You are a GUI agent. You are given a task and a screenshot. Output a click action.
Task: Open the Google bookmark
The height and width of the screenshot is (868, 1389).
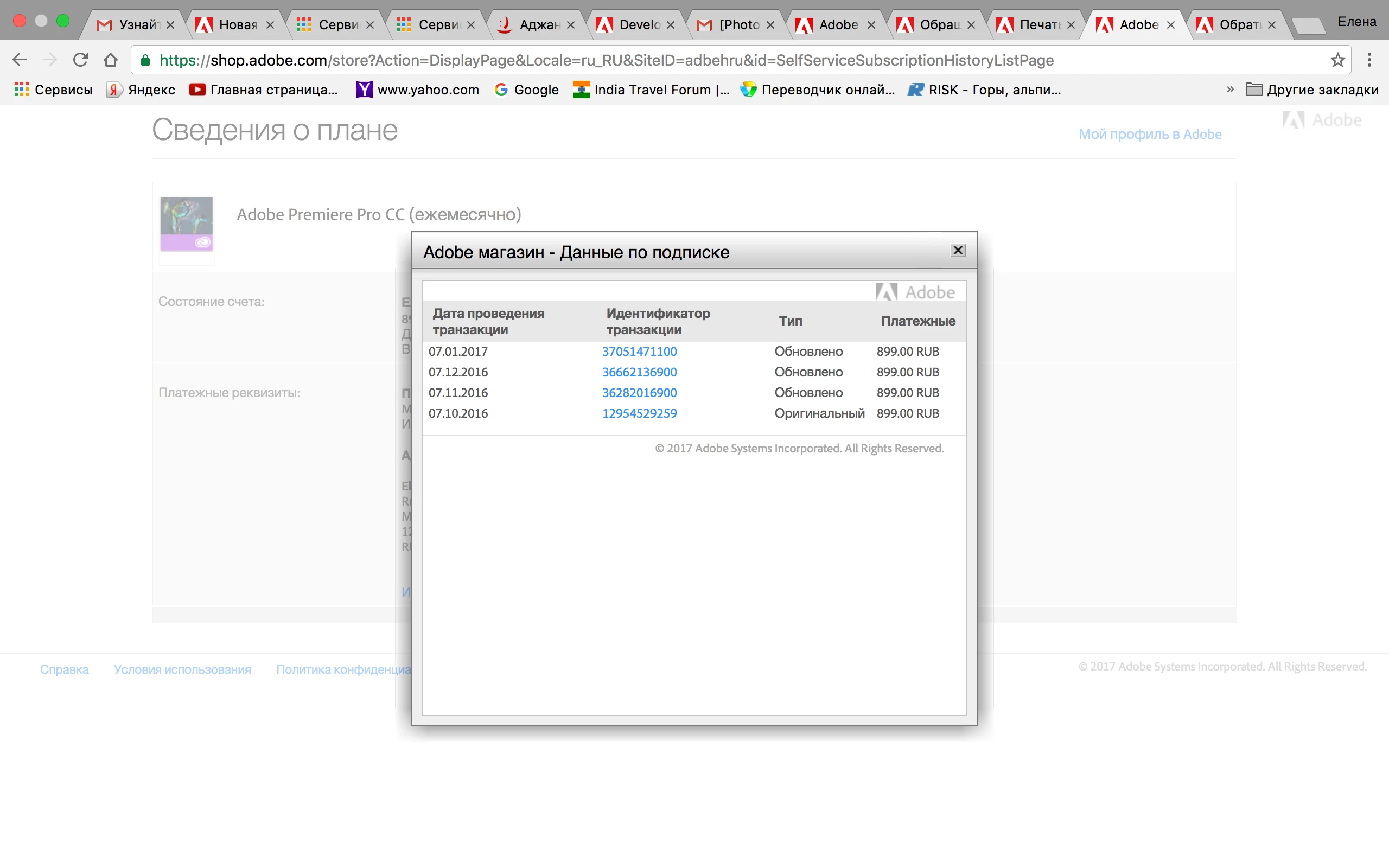526,90
